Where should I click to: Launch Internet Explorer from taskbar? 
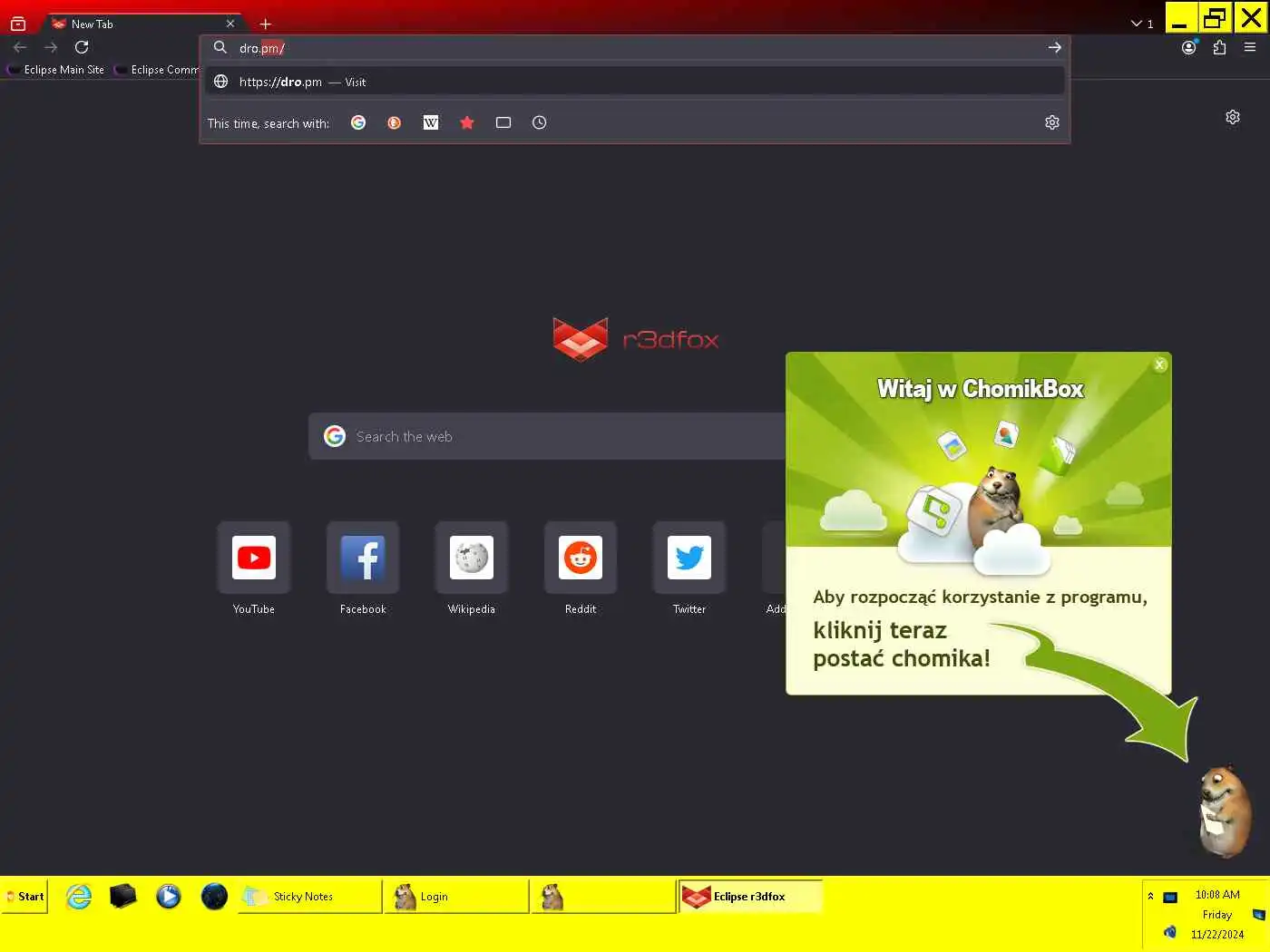79,897
